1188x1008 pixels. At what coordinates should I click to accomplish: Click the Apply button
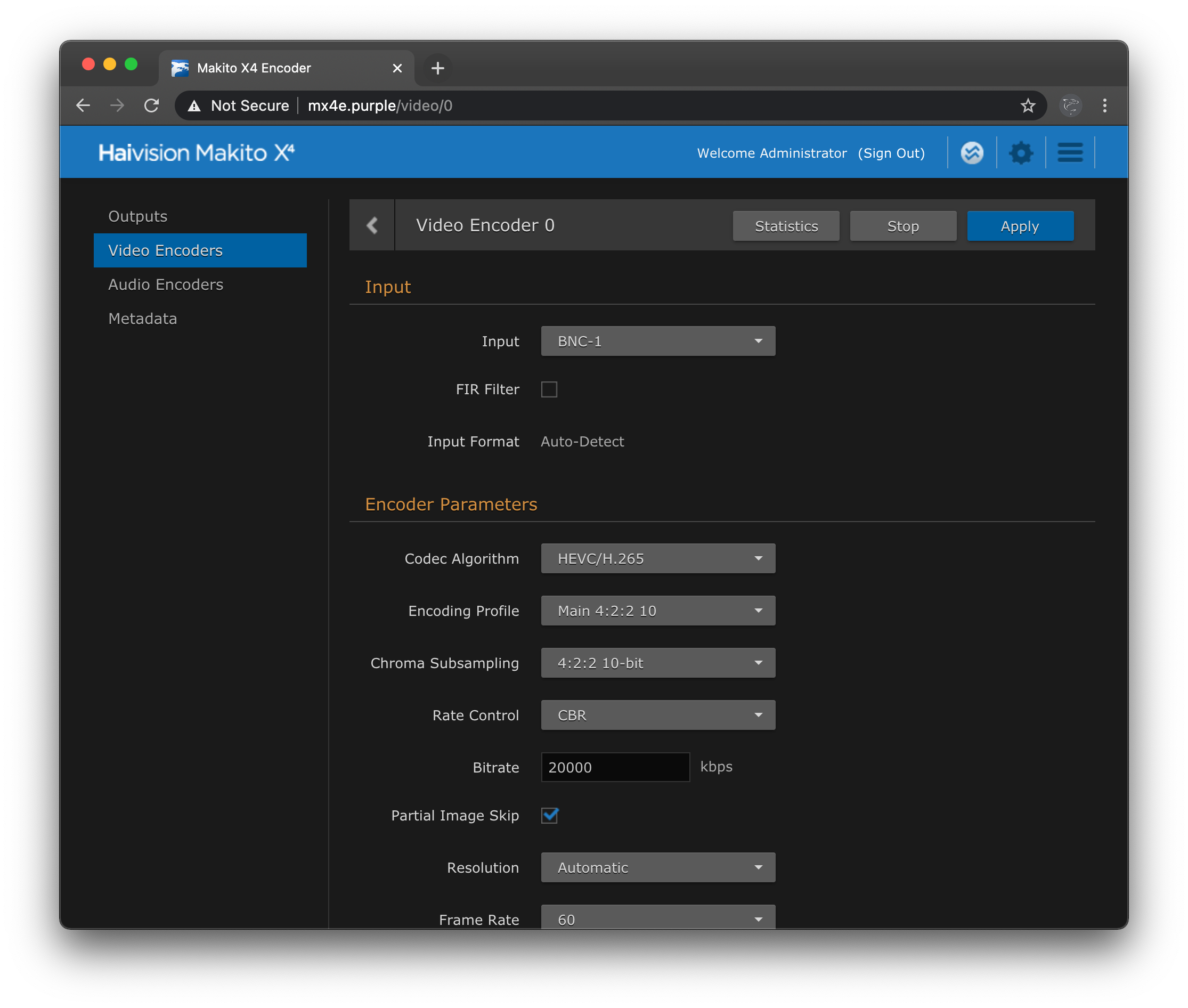click(x=1020, y=226)
